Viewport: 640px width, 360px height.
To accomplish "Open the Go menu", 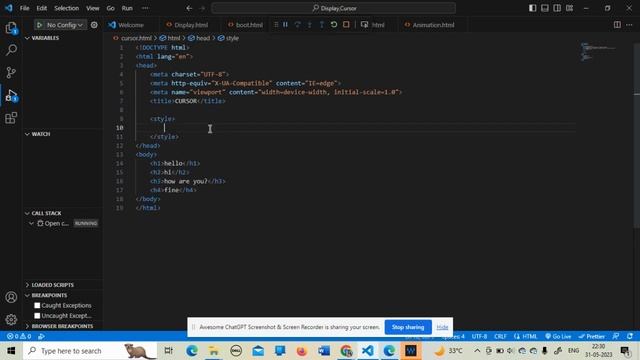I will click(111, 8).
